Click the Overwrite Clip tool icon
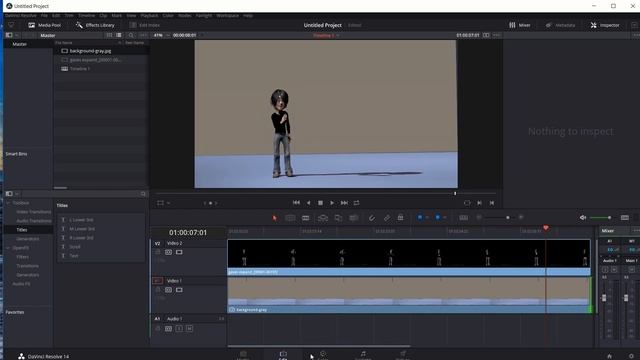Viewport: 640px width, 360px height. pos(338,218)
